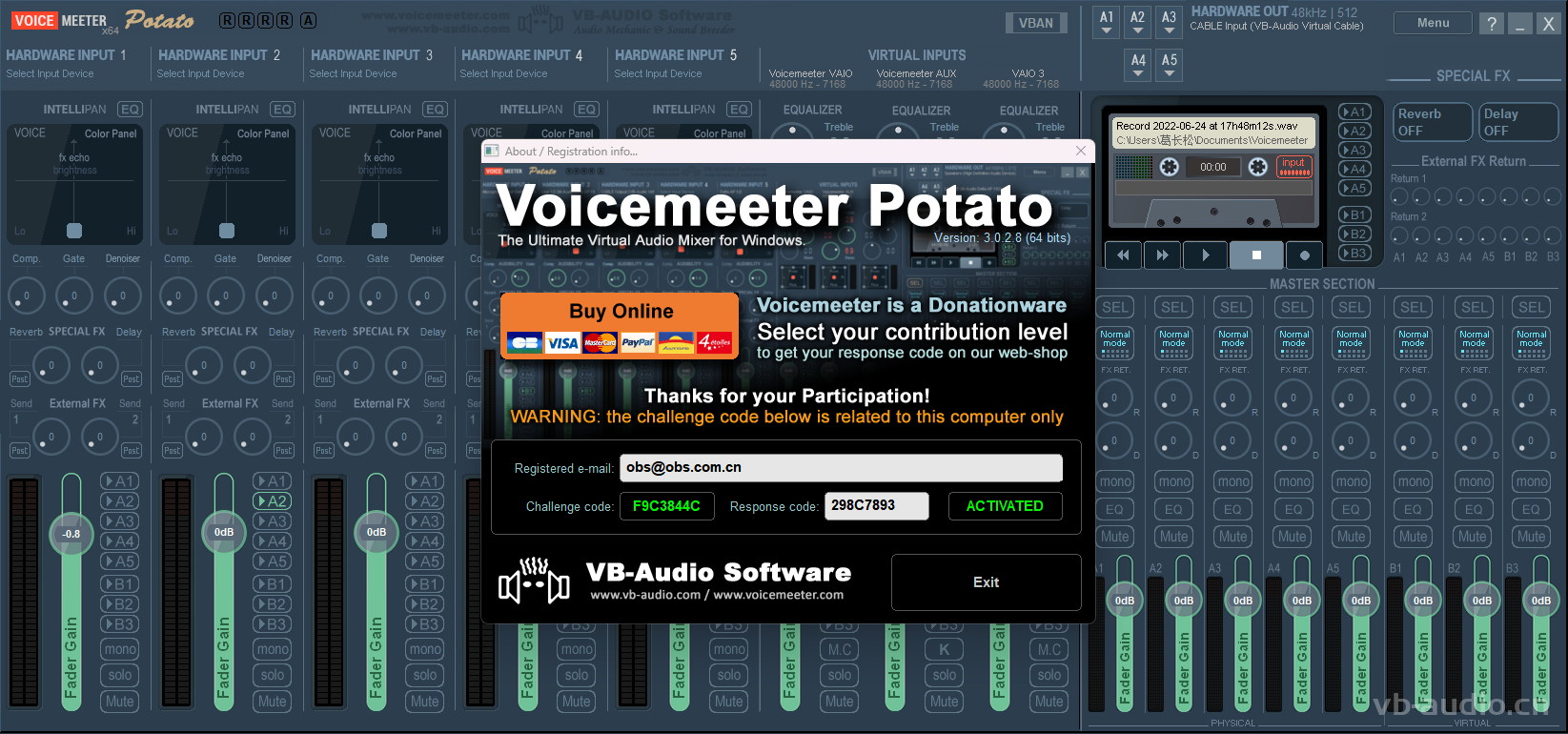Click the Response code field
Image resolution: width=1568 pixels, height=734 pixels.
click(877, 506)
